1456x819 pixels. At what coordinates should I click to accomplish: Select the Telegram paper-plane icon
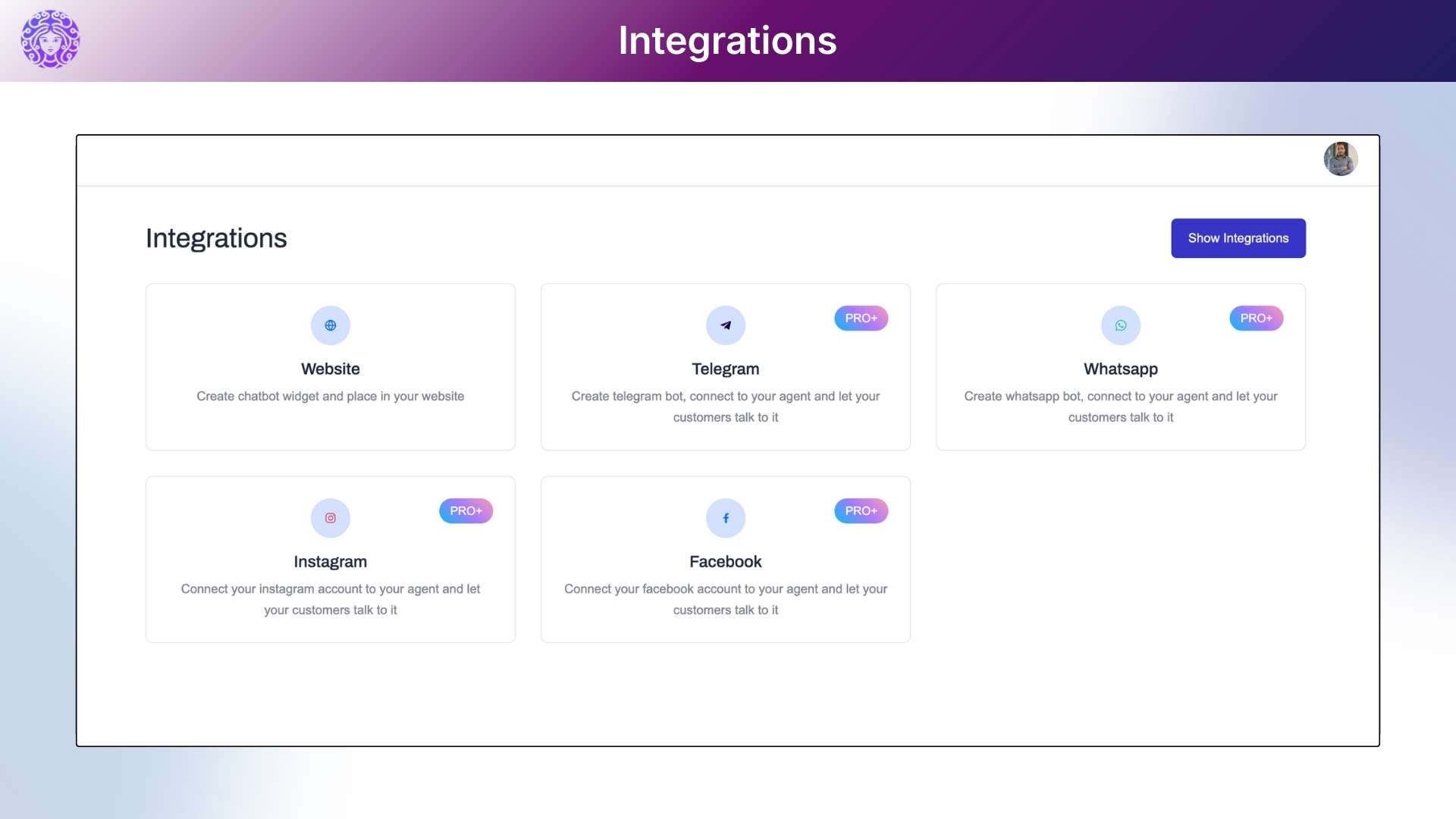[x=725, y=325]
